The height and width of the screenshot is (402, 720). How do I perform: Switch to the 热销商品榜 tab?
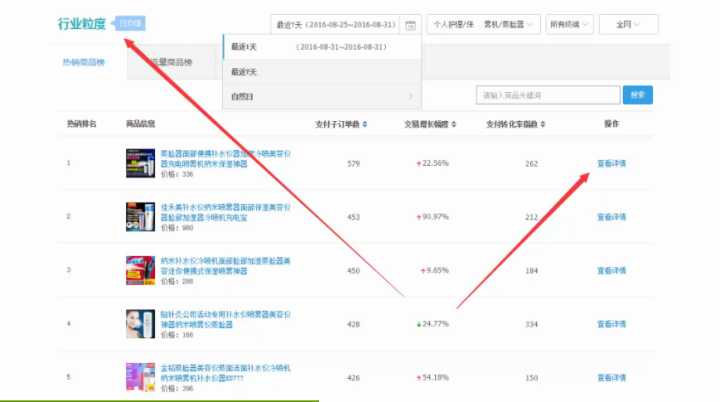pos(85,62)
